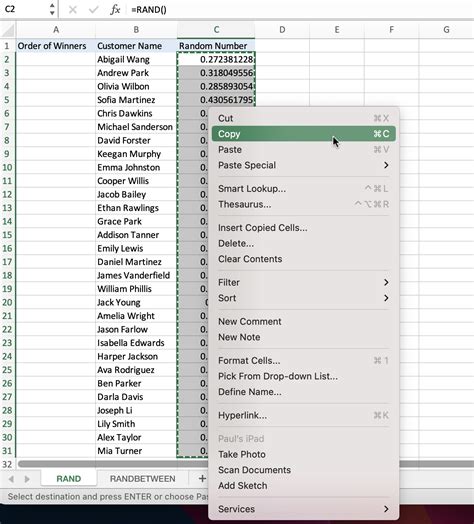Switch to the RAND sheet tab
Screen dimensions: 474x524
pos(69,479)
